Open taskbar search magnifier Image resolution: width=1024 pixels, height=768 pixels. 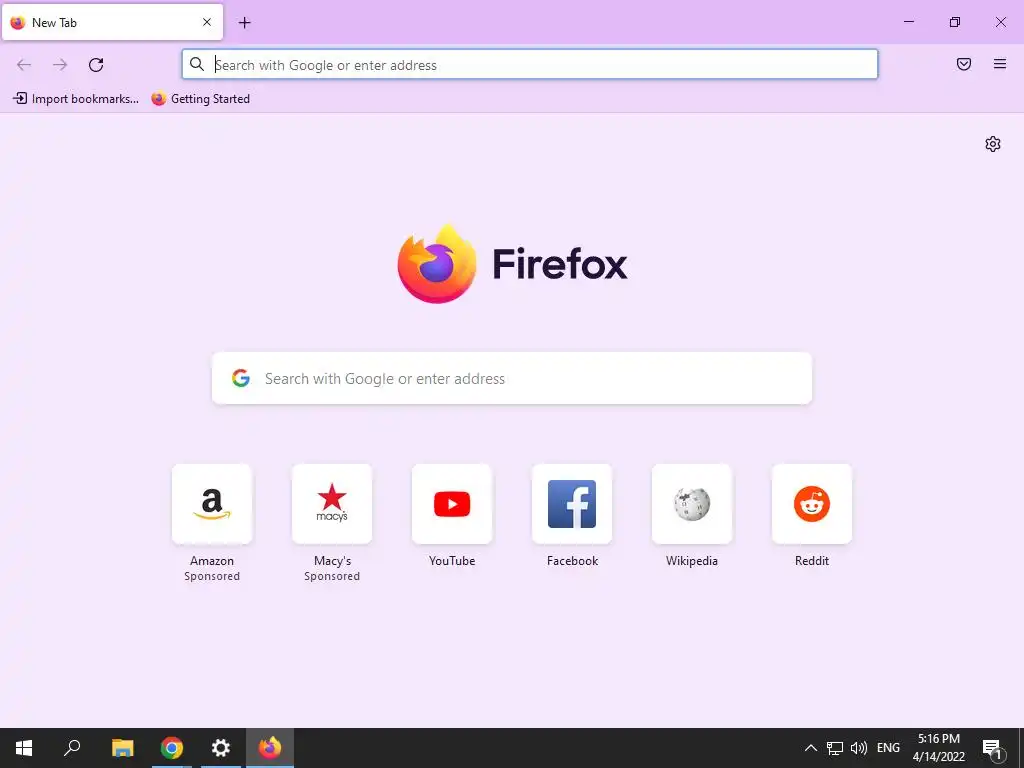click(72, 748)
